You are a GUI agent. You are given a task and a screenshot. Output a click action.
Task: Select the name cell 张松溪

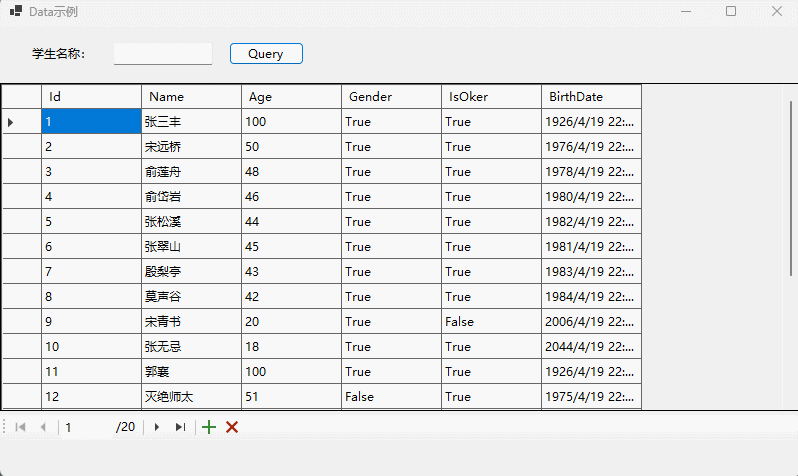pyautogui.click(x=191, y=221)
